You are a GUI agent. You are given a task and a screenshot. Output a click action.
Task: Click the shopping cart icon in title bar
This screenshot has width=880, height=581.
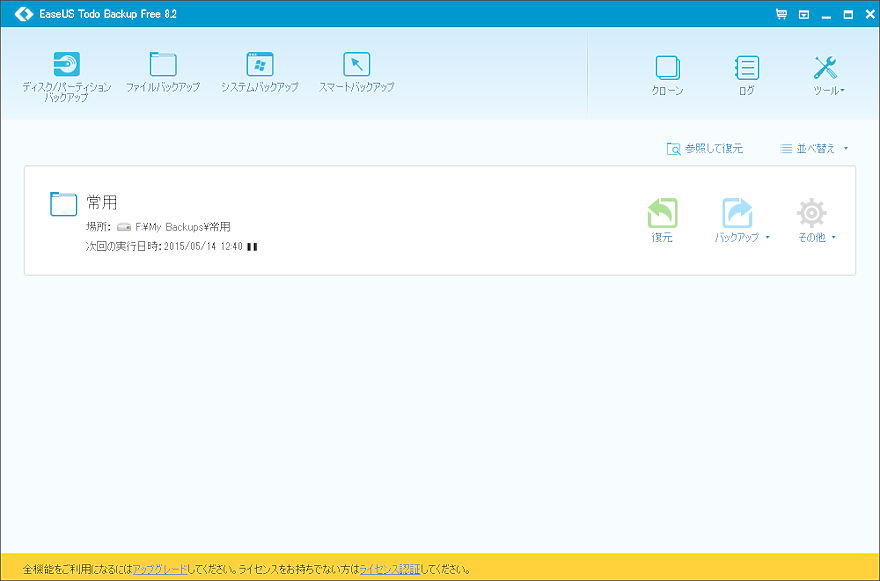781,14
